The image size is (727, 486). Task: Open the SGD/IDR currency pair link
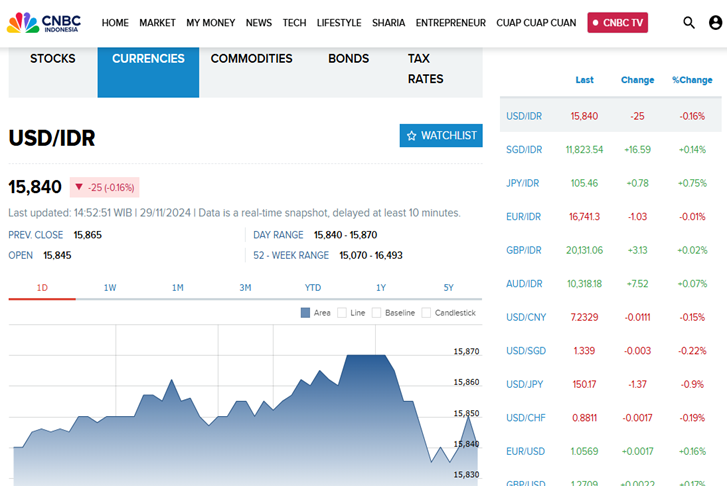(x=524, y=150)
